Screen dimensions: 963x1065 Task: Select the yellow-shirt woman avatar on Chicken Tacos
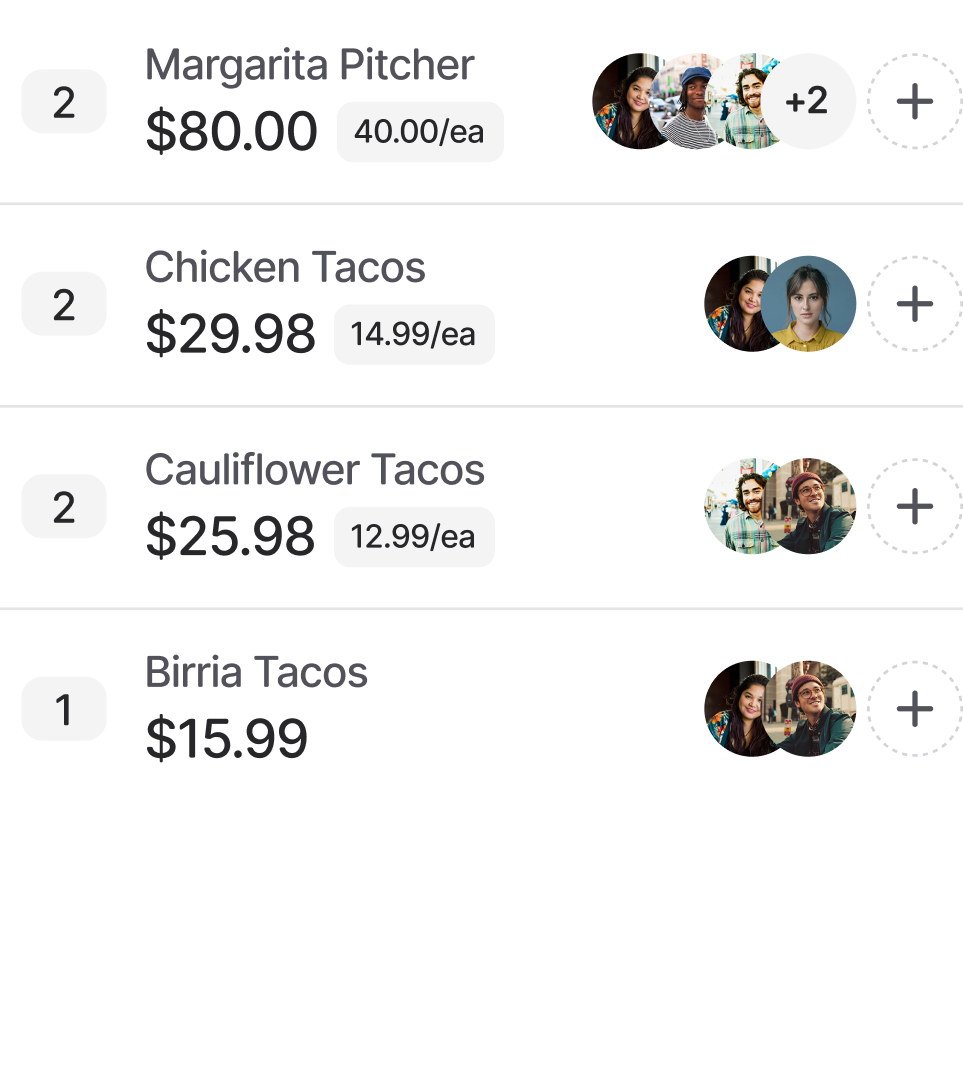pyautogui.click(x=809, y=304)
